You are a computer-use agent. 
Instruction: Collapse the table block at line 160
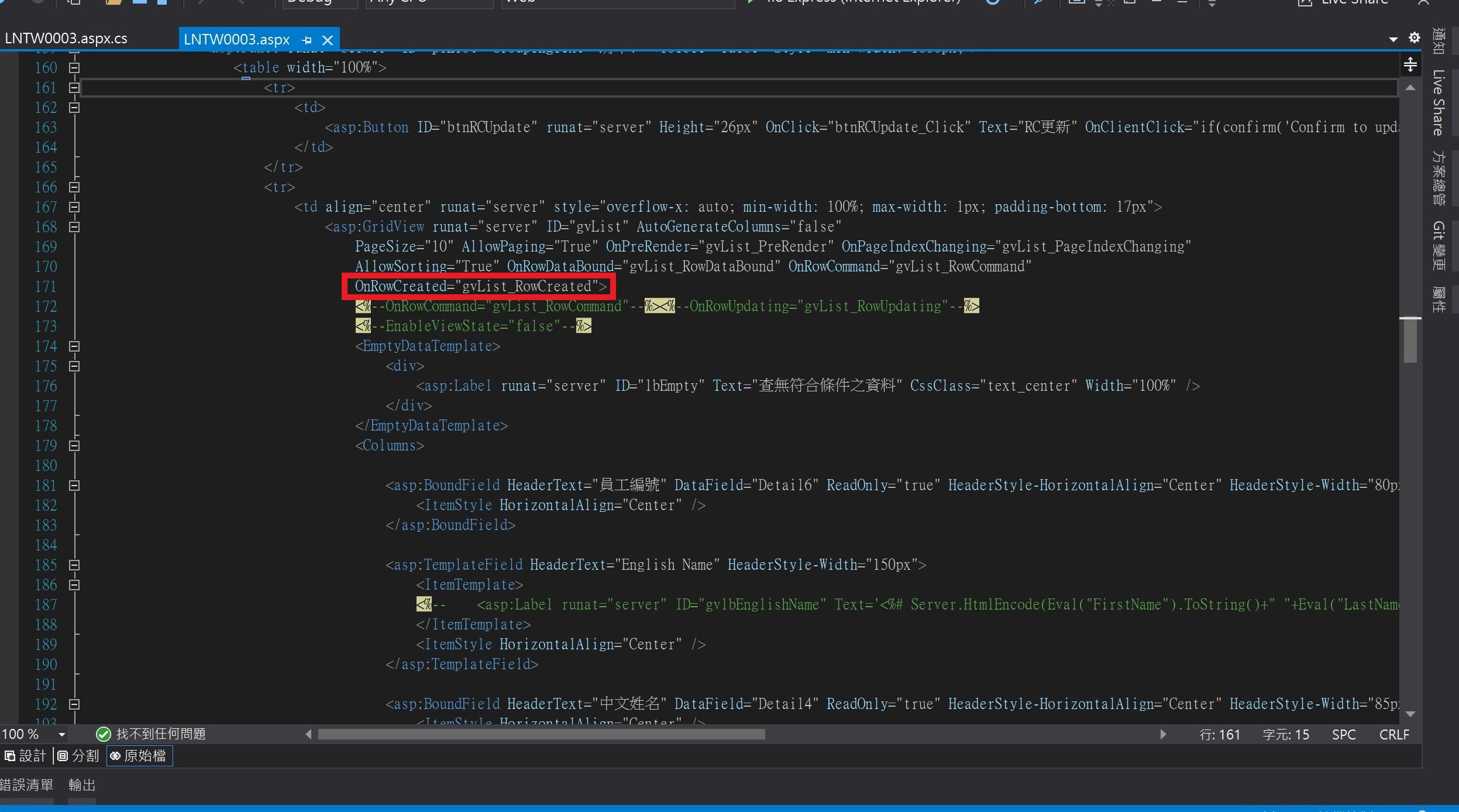(x=74, y=68)
